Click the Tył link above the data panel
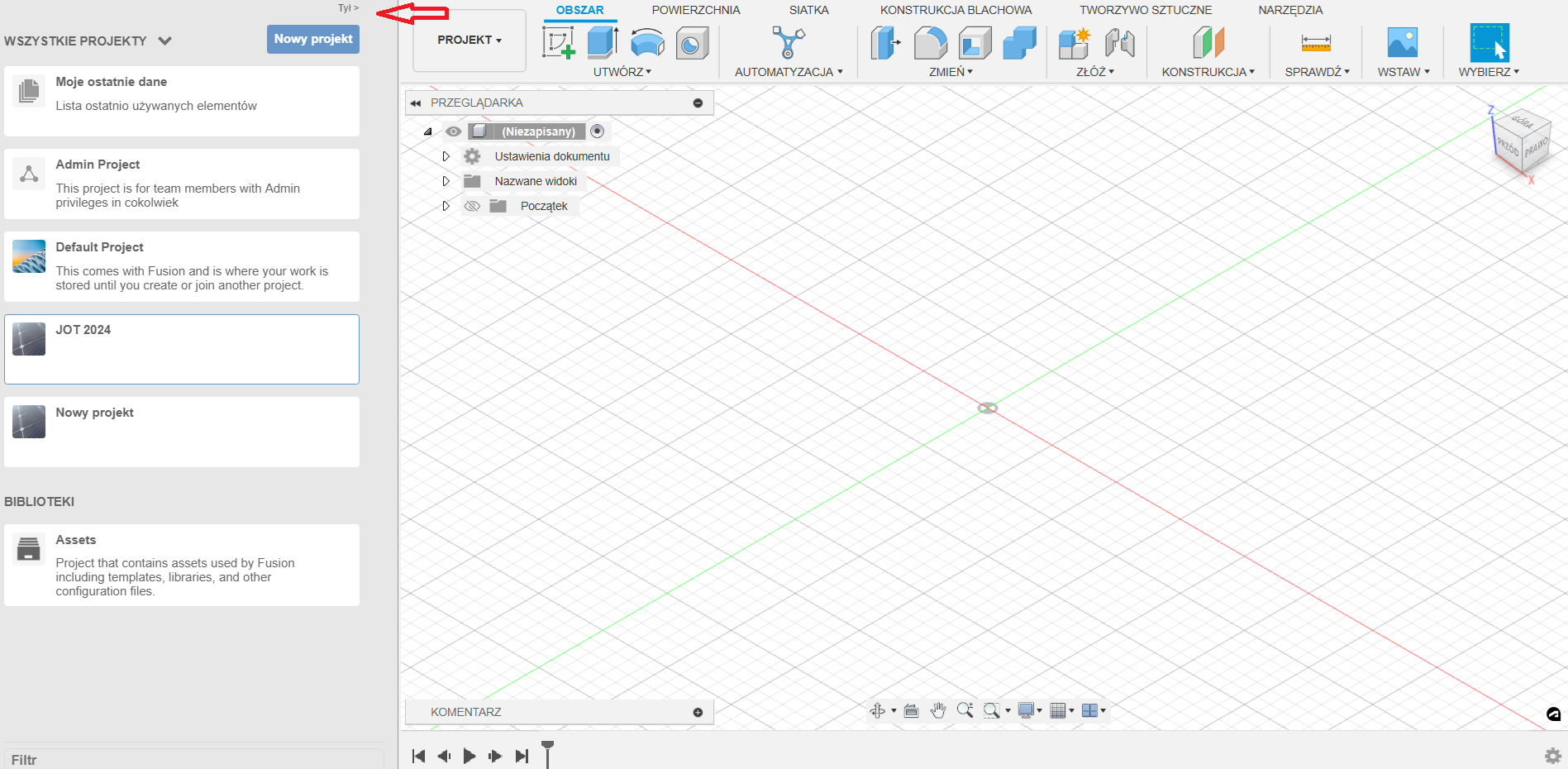This screenshot has height=769, width=1568. coord(348,8)
